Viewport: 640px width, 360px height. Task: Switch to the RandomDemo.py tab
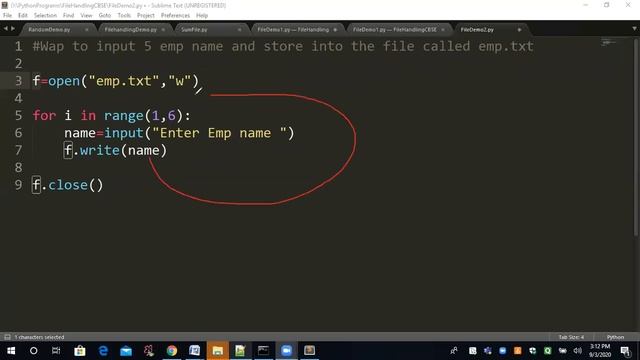[x=49, y=30]
